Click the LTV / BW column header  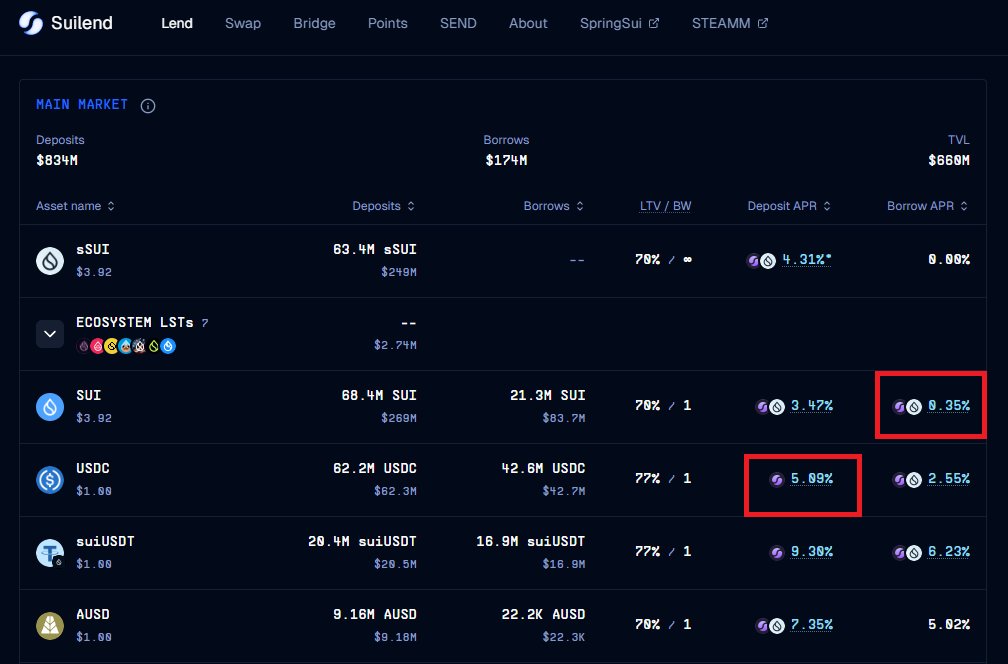(665, 206)
